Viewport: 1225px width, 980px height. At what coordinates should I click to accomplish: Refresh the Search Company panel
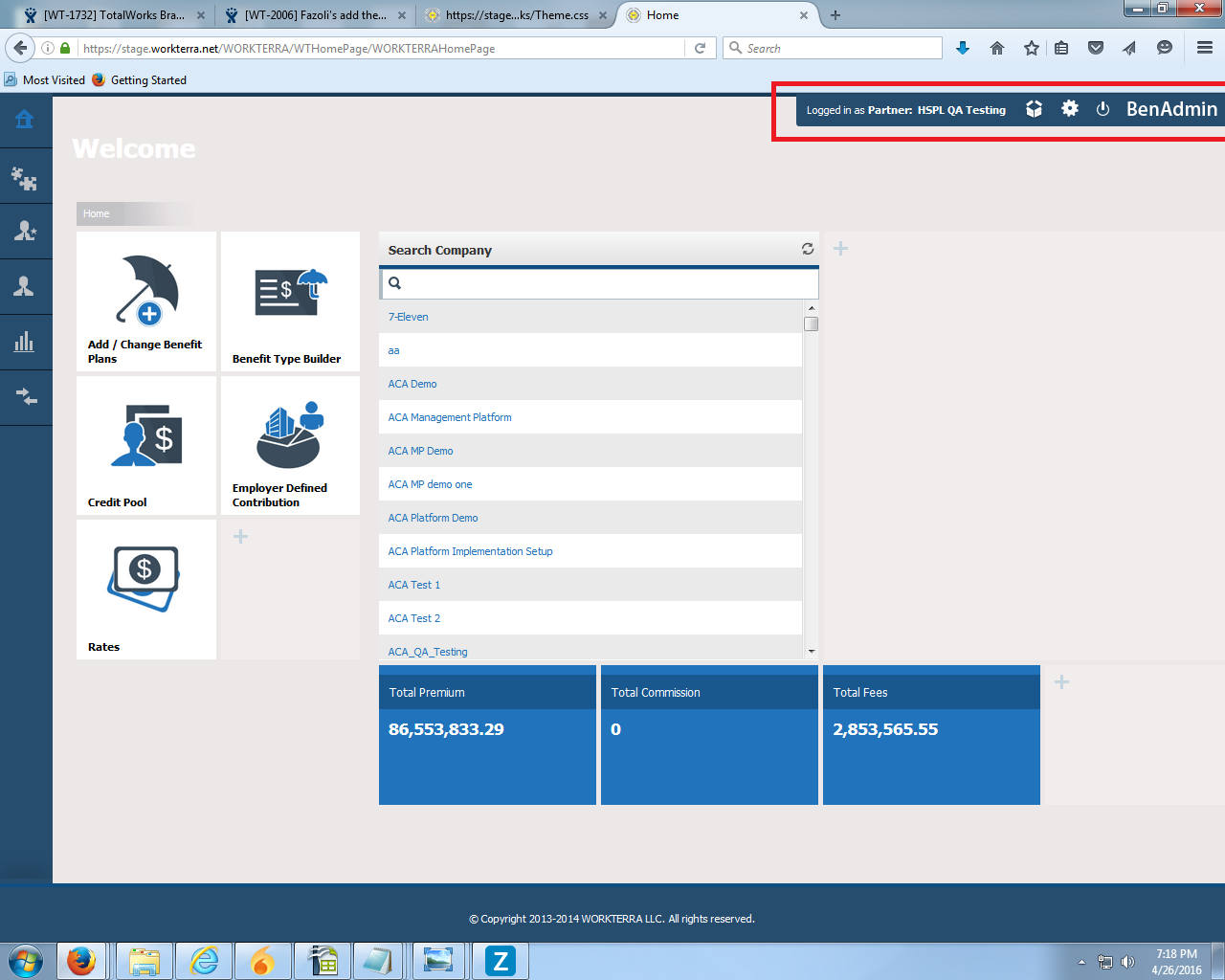[808, 249]
